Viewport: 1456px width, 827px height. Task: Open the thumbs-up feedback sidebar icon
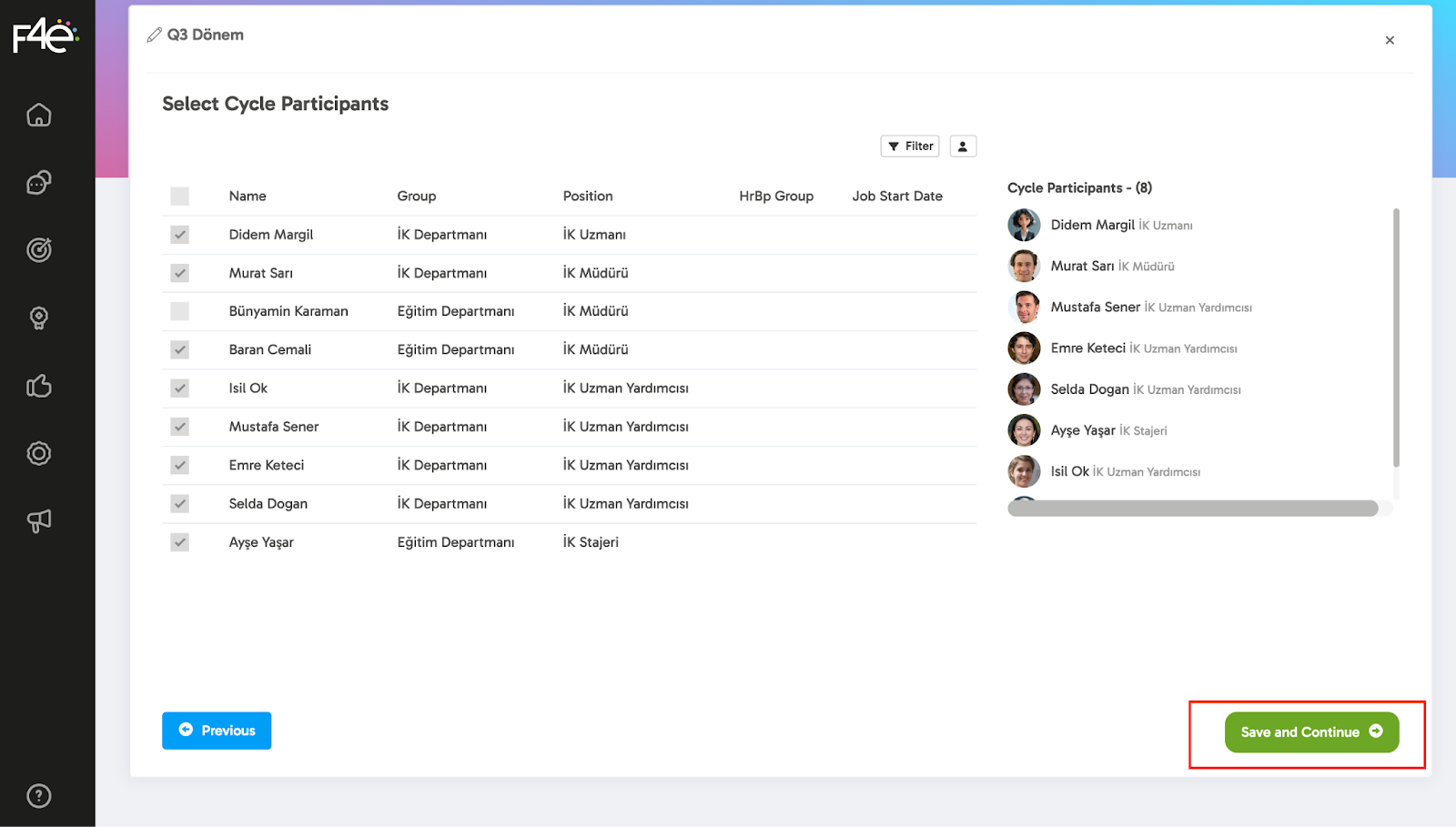[38, 386]
